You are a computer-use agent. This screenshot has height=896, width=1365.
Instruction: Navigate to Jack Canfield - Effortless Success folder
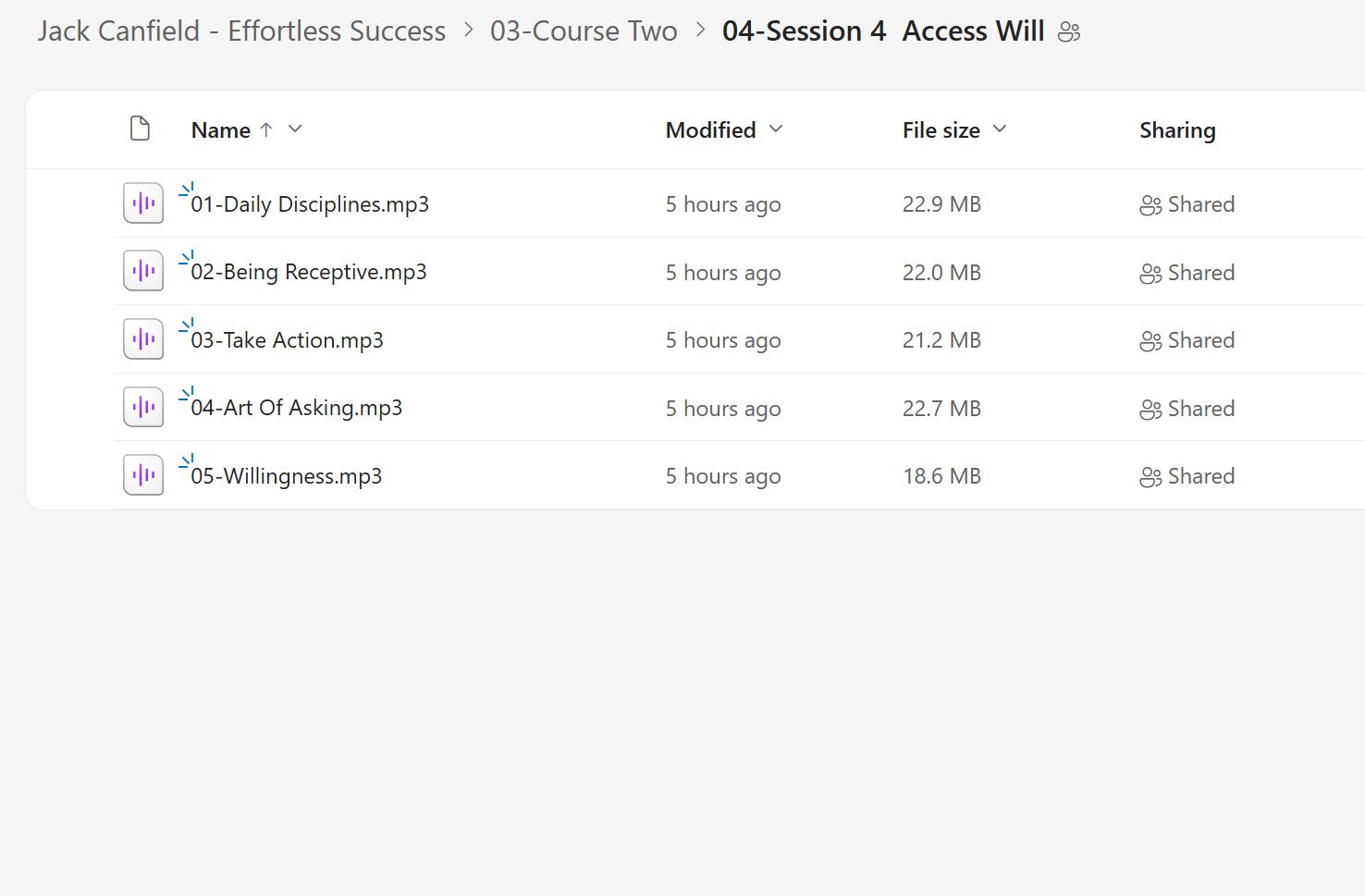coord(240,31)
